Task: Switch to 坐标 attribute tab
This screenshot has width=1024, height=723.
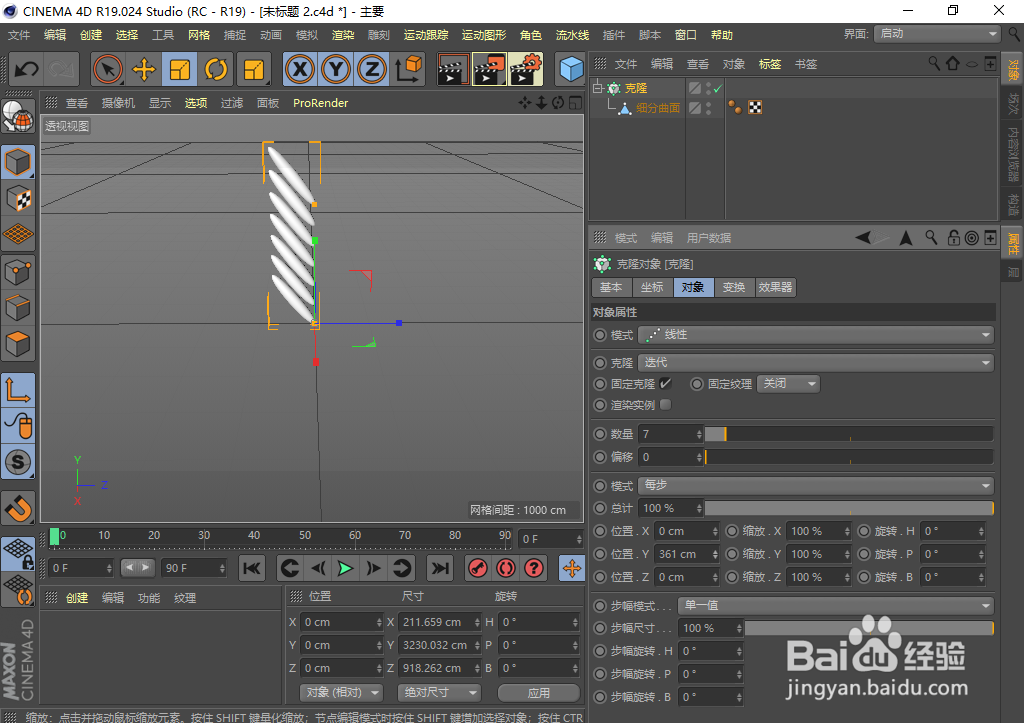Action: click(x=652, y=287)
